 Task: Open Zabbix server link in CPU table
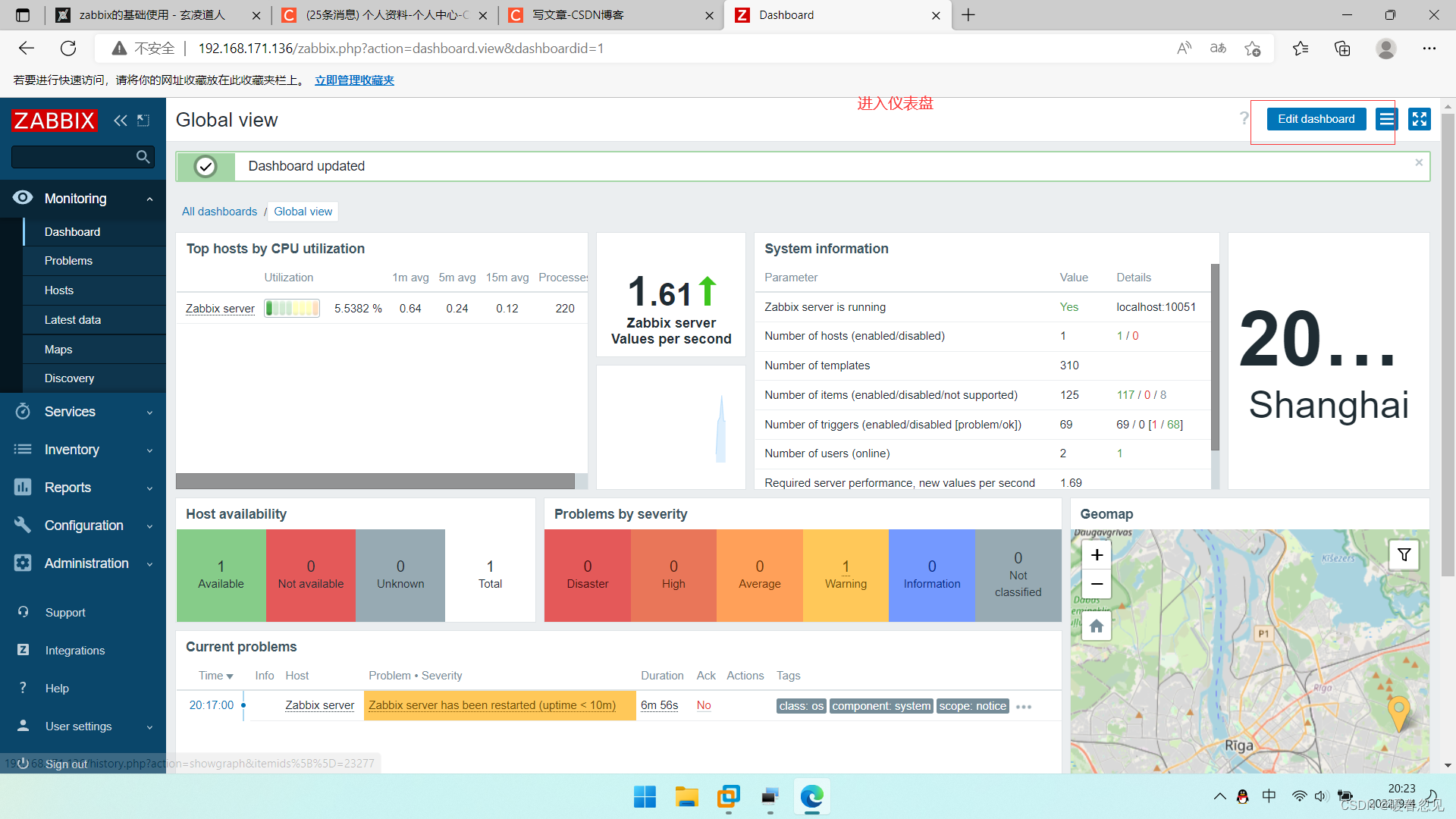[x=220, y=309]
